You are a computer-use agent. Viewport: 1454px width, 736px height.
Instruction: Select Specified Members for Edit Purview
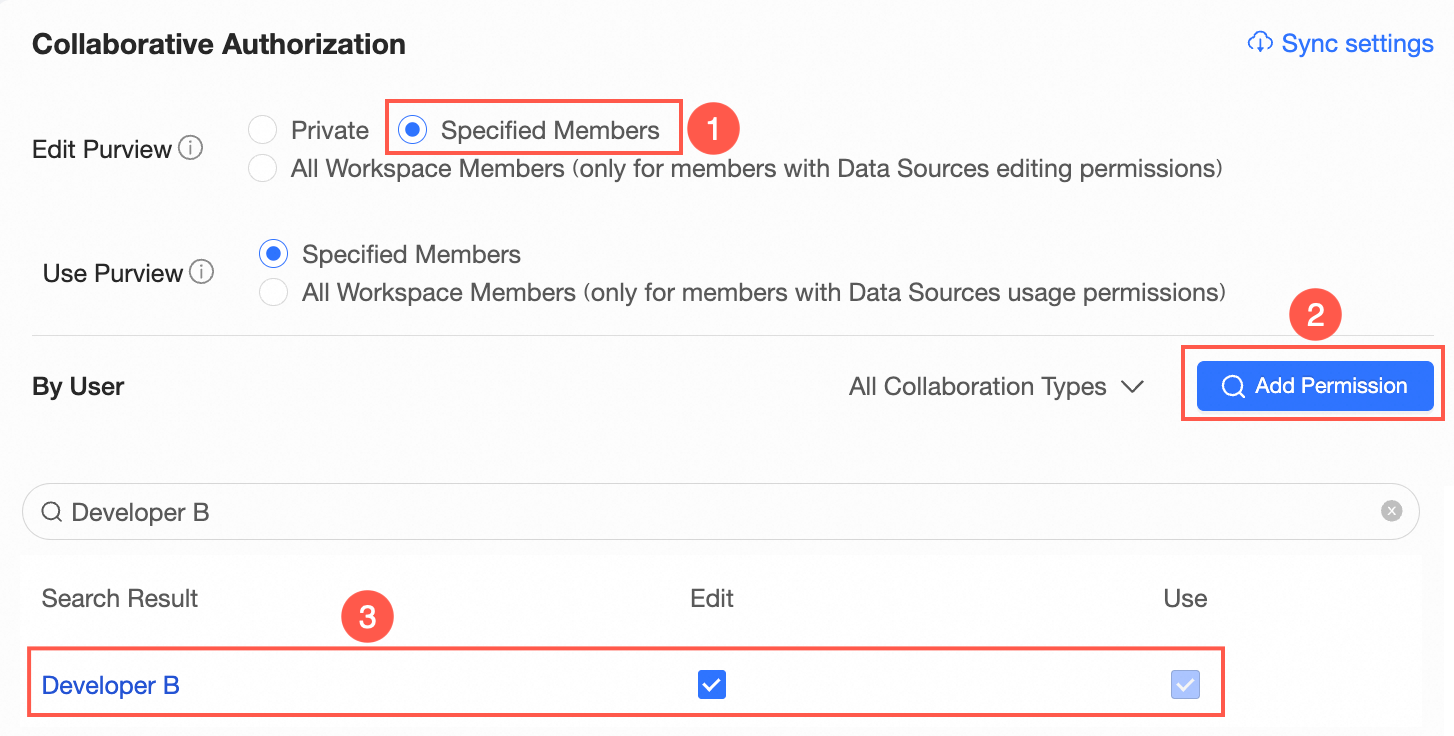click(413, 130)
